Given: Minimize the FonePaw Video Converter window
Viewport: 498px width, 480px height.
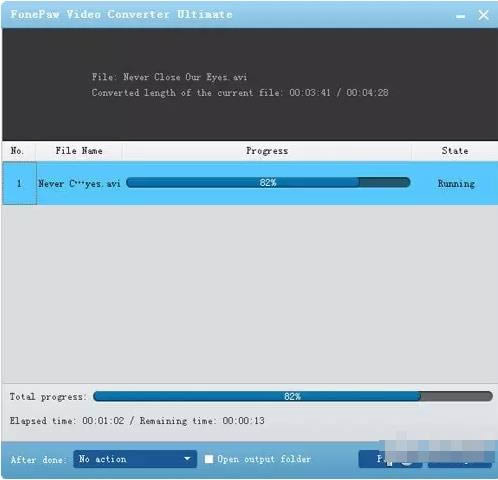Looking at the screenshot, I should (460, 16).
